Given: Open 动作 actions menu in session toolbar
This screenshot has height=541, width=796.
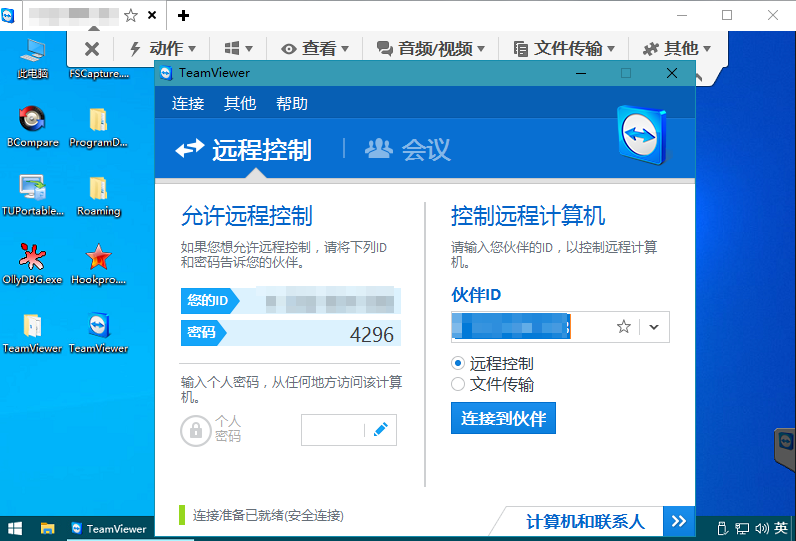Looking at the screenshot, I should pos(162,49).
